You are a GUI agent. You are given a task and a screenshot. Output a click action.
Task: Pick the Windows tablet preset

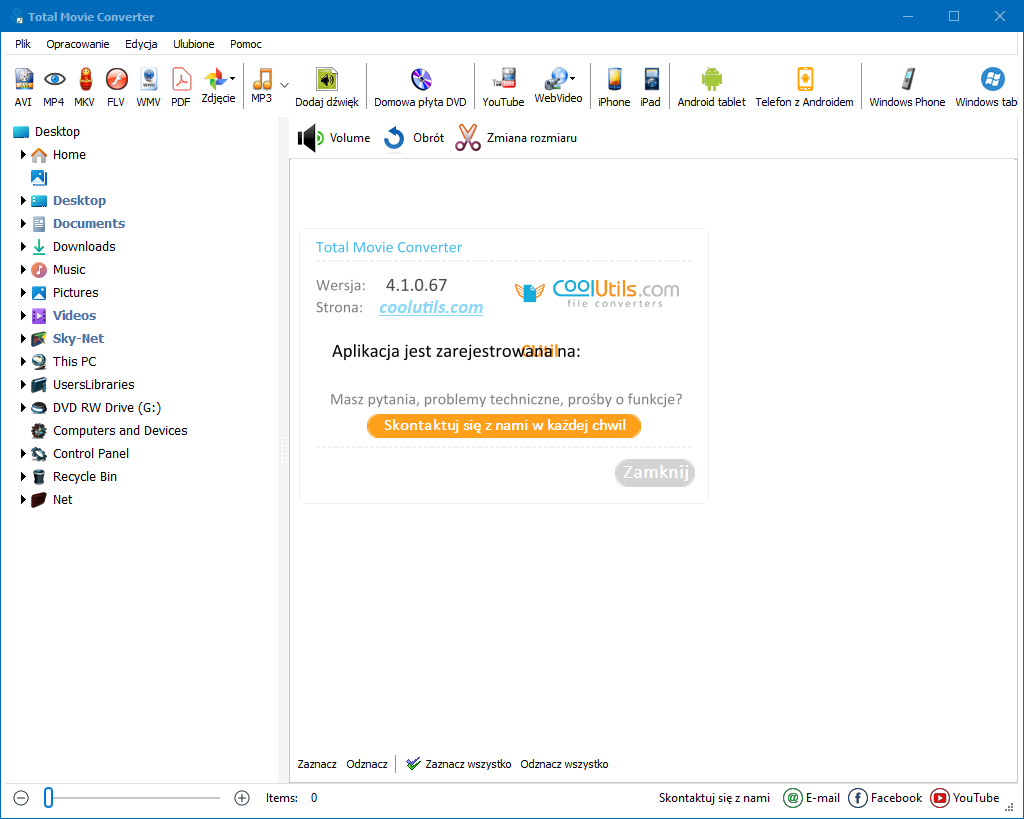[987, 88]
